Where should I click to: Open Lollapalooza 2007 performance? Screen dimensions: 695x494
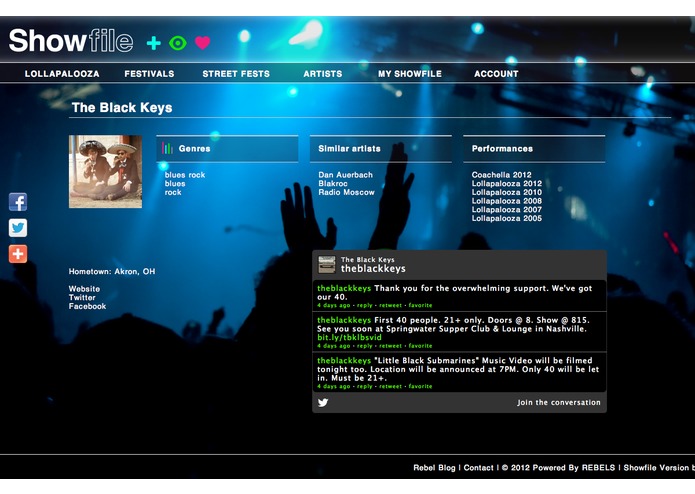click(x=507, y=210)
